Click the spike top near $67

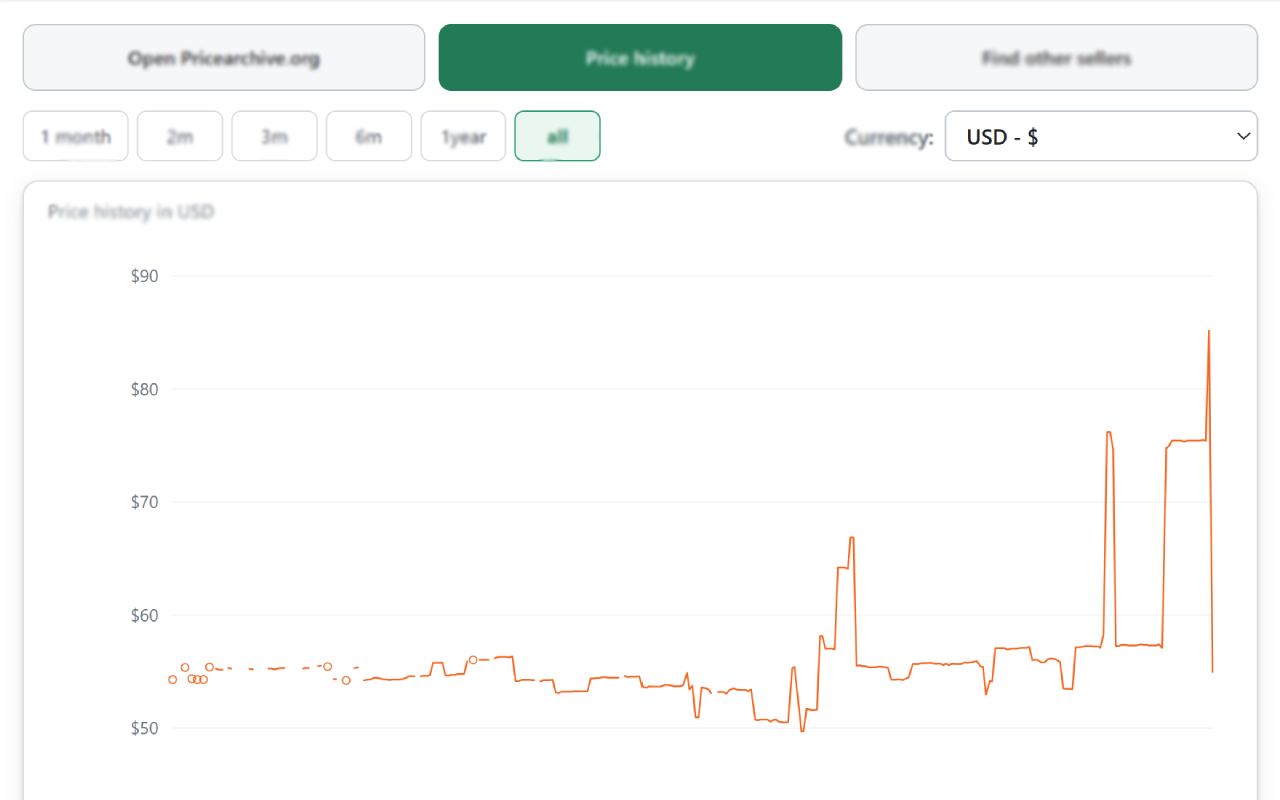pyautogui.click(x=851, y=538)
